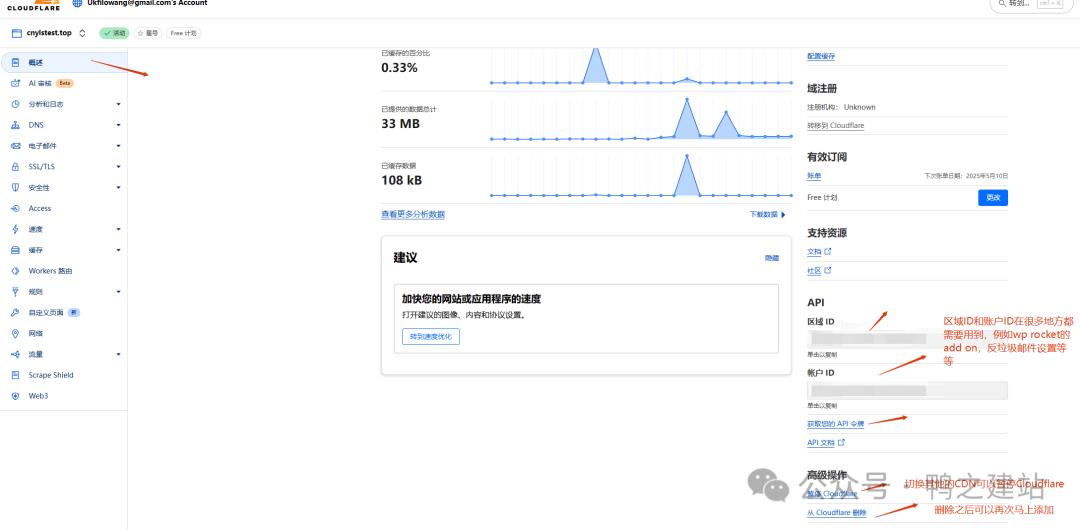The image size is (1080, 530).
Task: Click the 电子邮件 envelope icon
Action: 15,146
